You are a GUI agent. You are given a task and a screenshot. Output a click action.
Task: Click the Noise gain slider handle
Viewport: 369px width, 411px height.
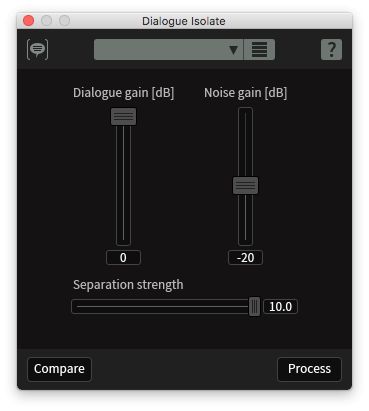pos(245,185)
